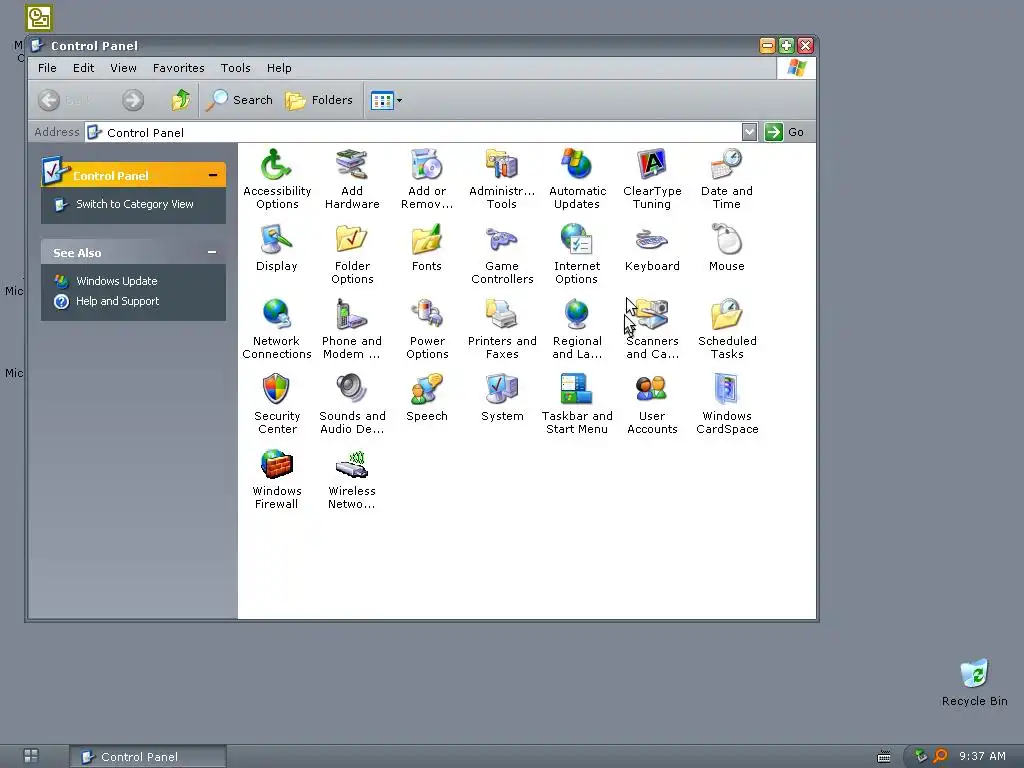Select the Power Options icon

(427, 328)
